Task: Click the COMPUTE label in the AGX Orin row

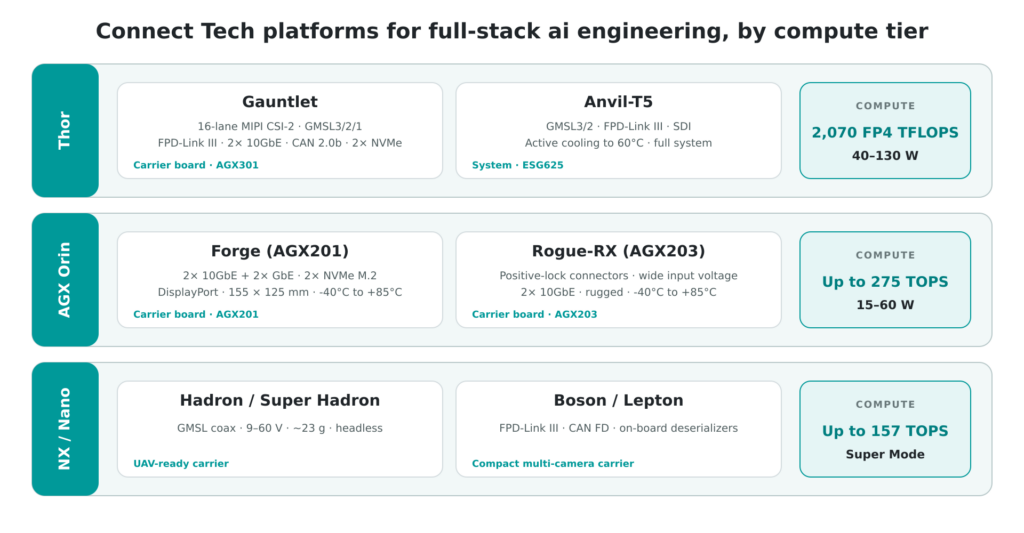Action: pyautogui.click(x=885, y=255)
